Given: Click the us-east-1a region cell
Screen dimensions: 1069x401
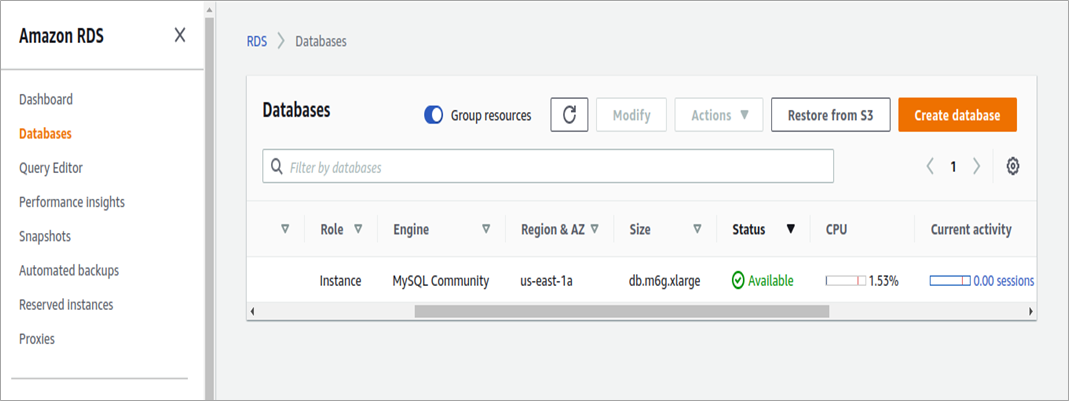Looking at the screenshot, I should 546,280.
